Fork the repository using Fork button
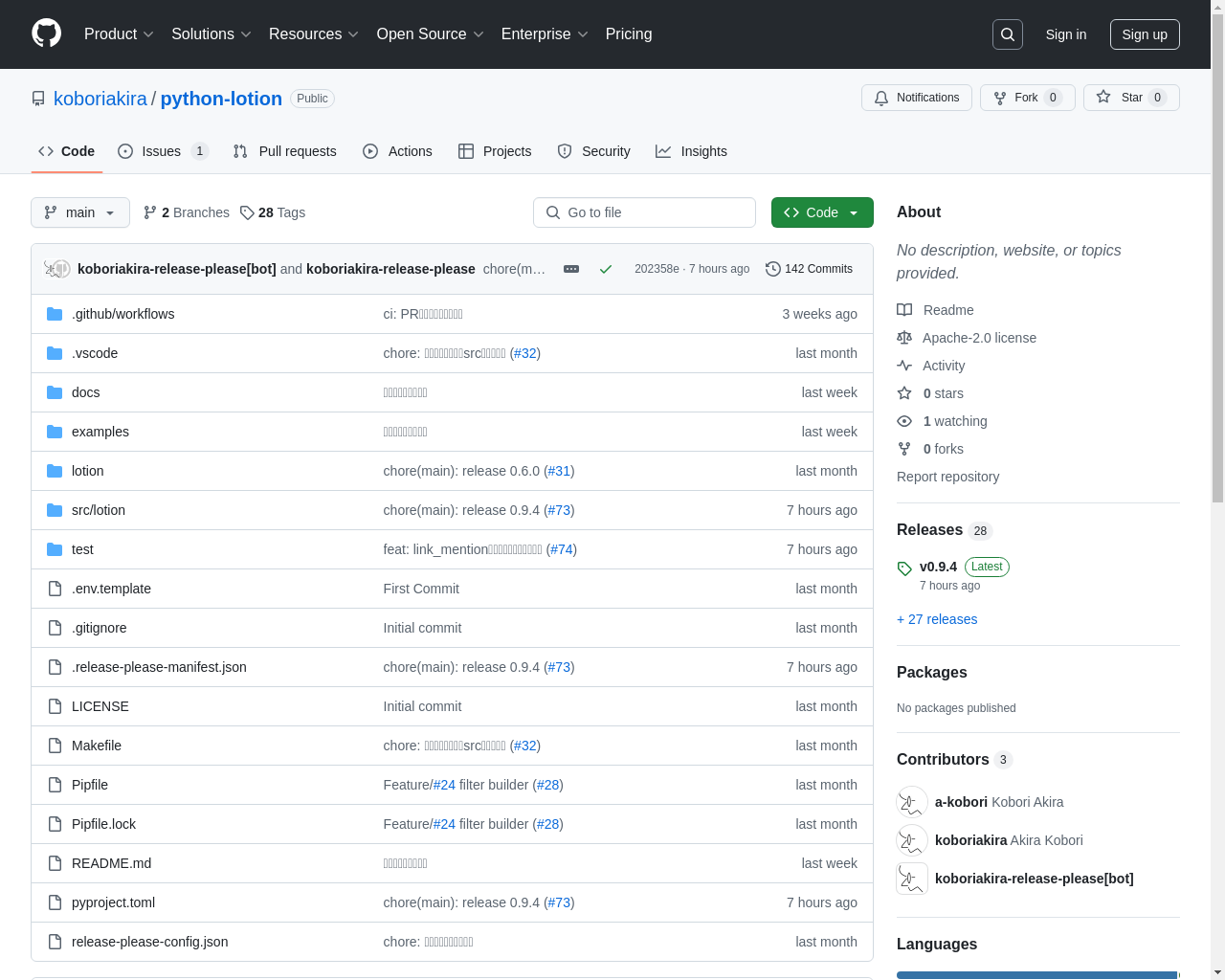This screenshot has width=1225, height=980. (1028, 98)
